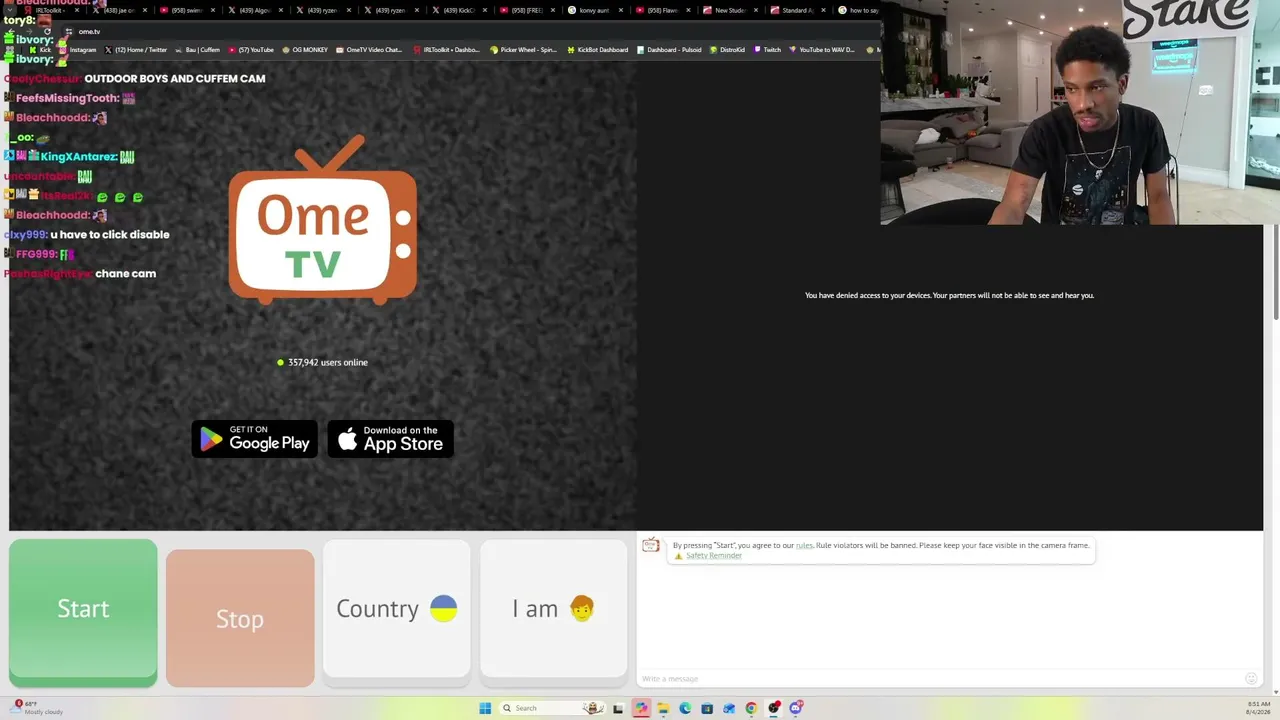The width and height of the screenshot is (1280, 720).
Task: Open the Copilot app on the taskbar
Action: click(x=641, y=708)
